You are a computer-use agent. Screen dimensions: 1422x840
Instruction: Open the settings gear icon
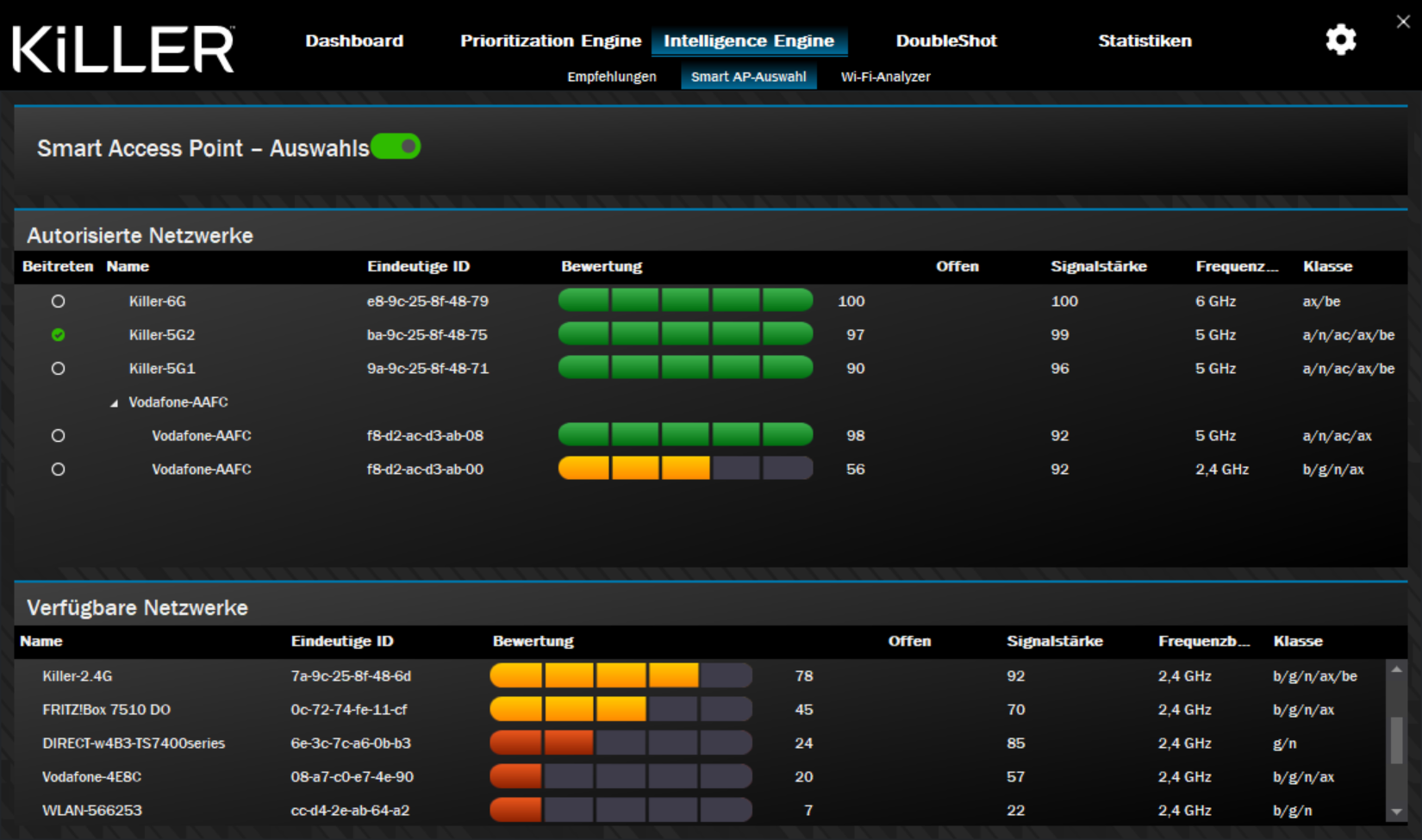point(1340,40)
